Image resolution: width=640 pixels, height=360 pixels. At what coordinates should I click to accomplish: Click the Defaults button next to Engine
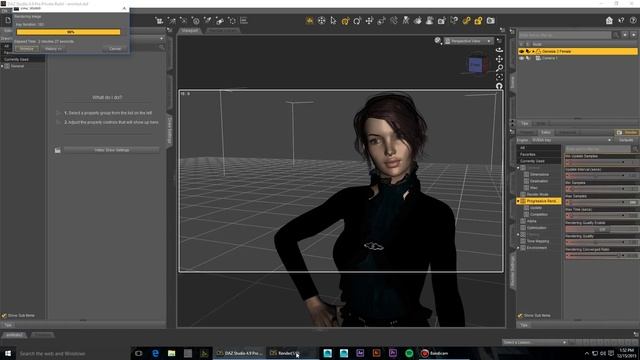click(x=626, y=140)
